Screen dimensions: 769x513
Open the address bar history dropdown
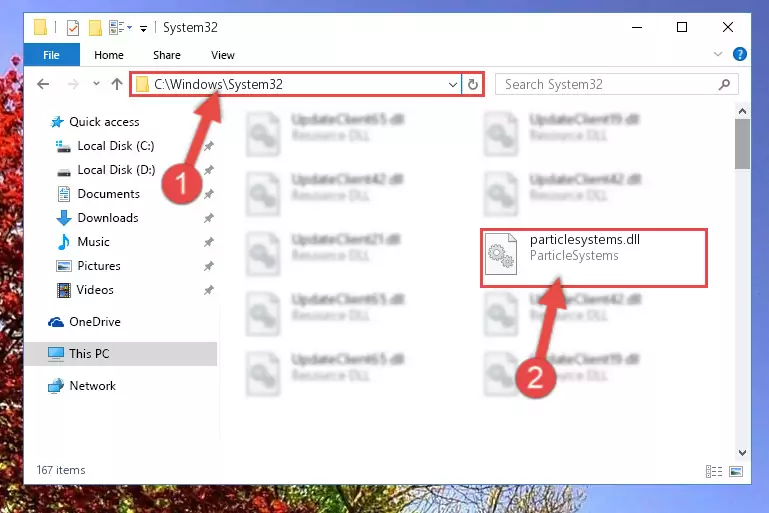point(453,84)
